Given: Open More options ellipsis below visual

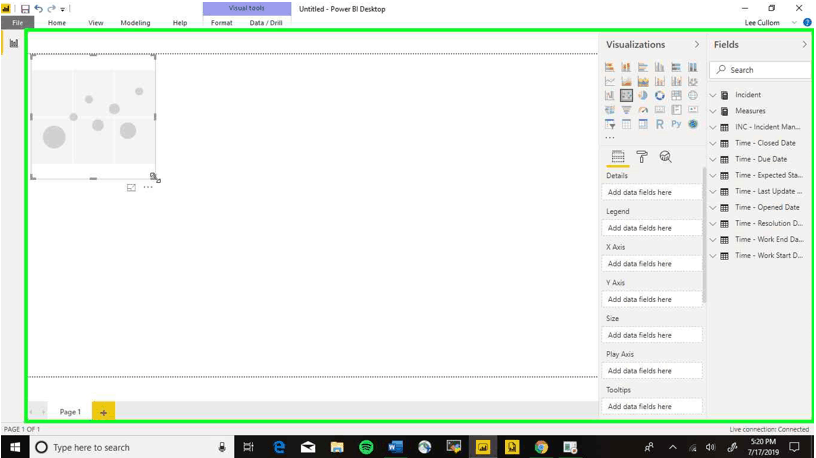Looking at the screenshot, I should (148, 187).
